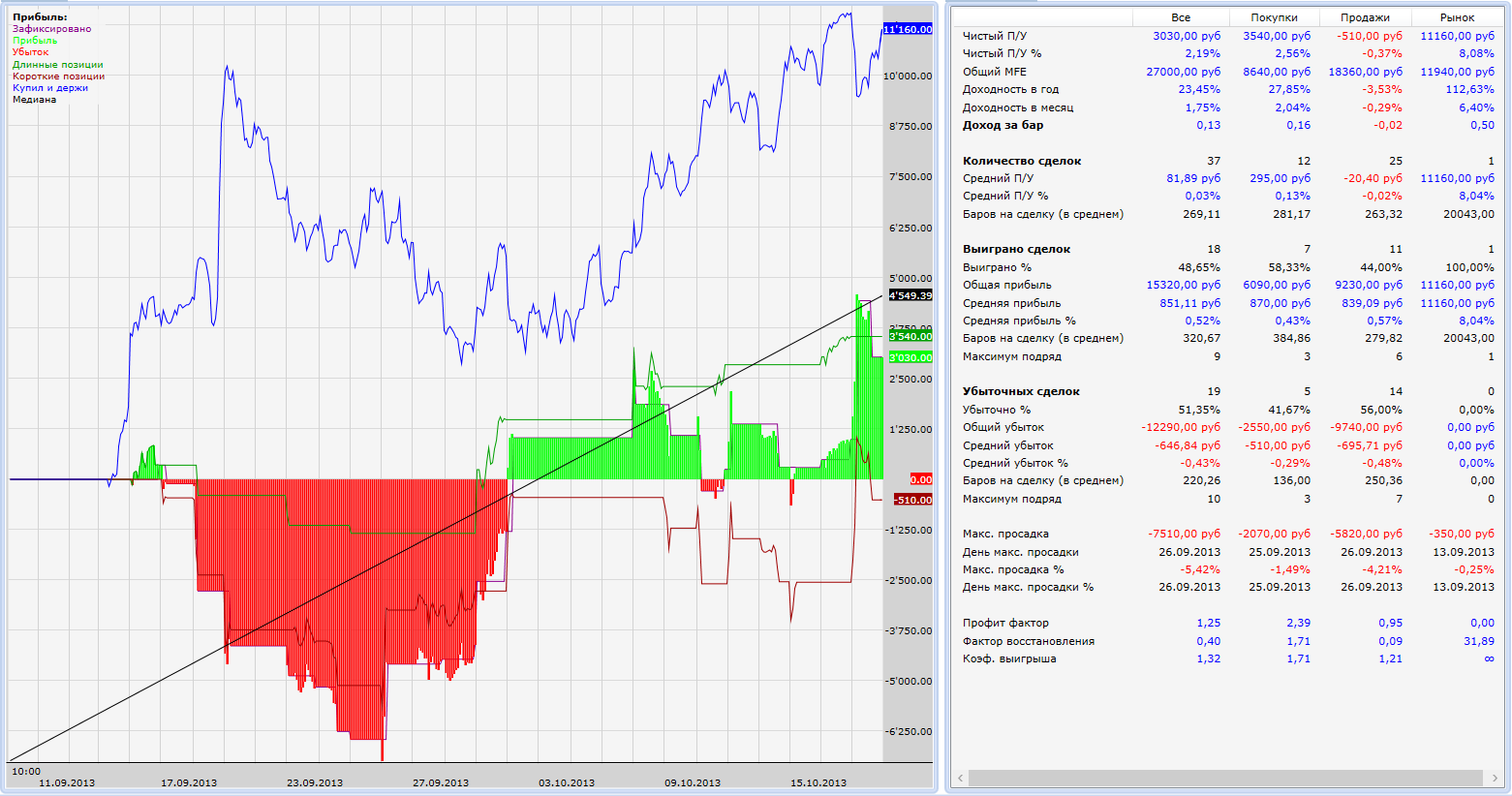This screenshot has height=796, width=1512.
Task: Select the Коэф. выигрыша row label
Action: click(x=1009, y=658)
